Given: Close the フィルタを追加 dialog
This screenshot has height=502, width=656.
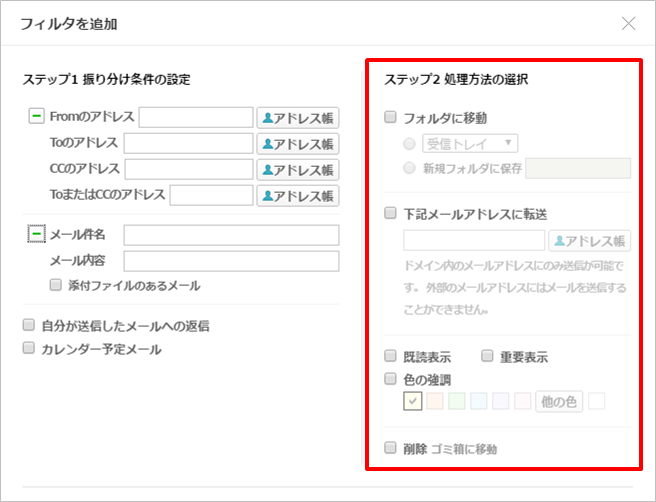Looking at the screenshot, I should click(628, 23).
